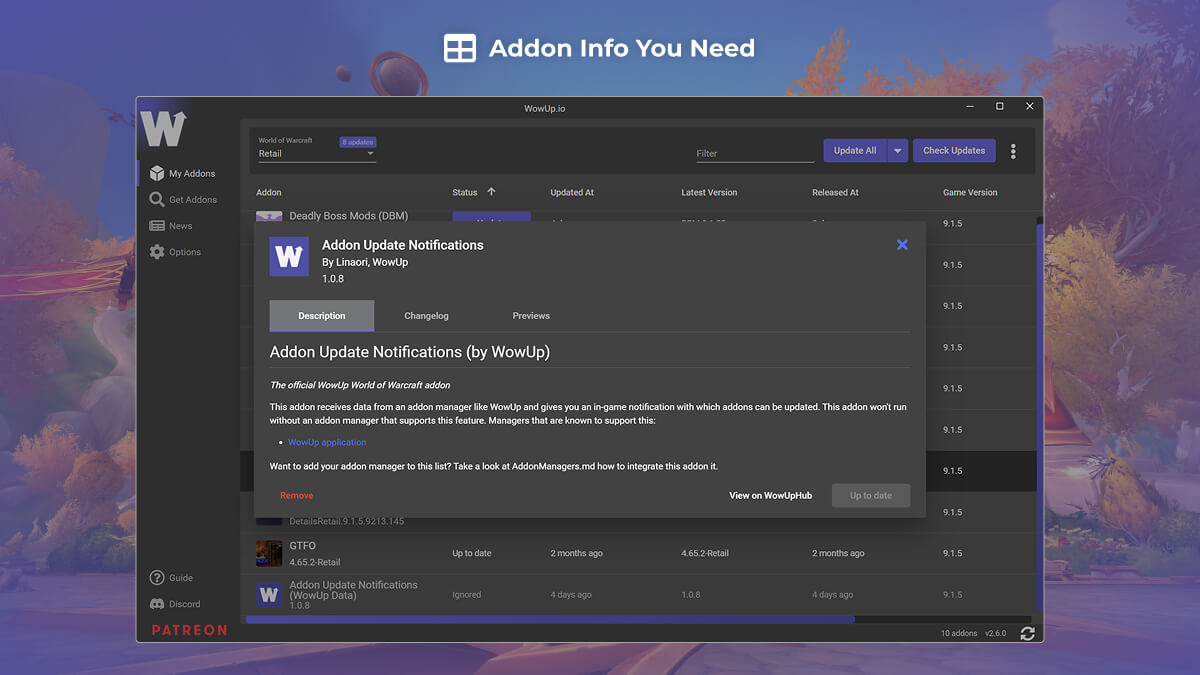The width and height of the screenshot is (1200, 675).
Task: Click the Filter input field
Action: click(x=755, y=153)
